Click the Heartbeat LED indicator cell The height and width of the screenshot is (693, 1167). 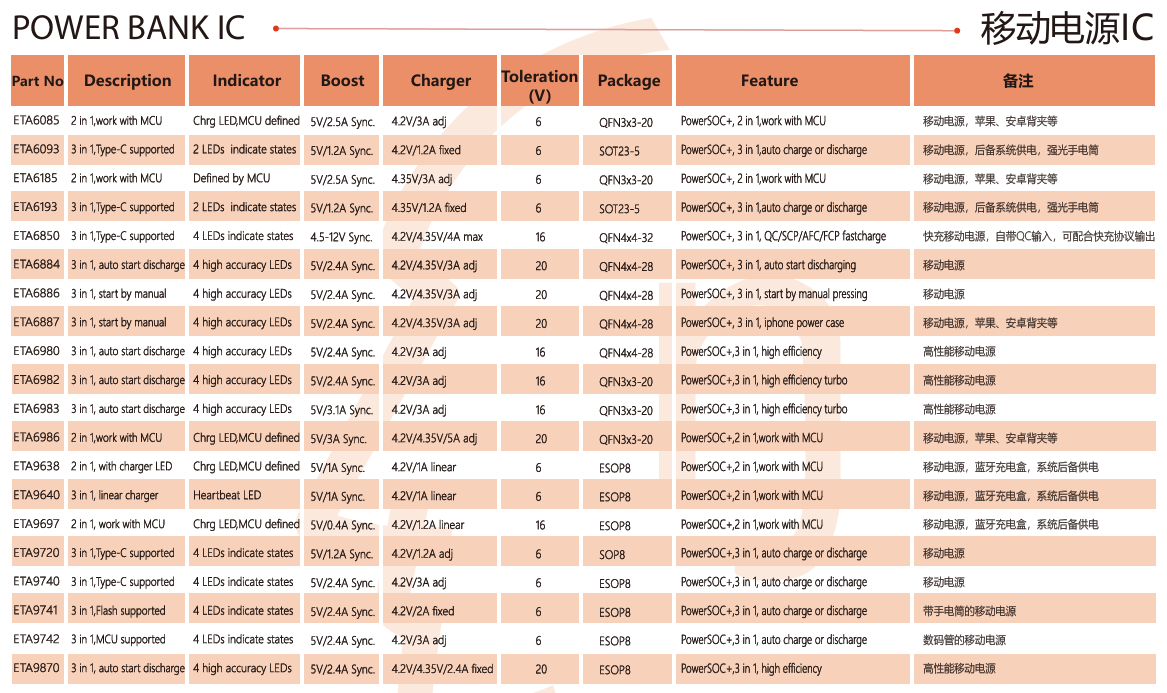click(x=227, y=495)
